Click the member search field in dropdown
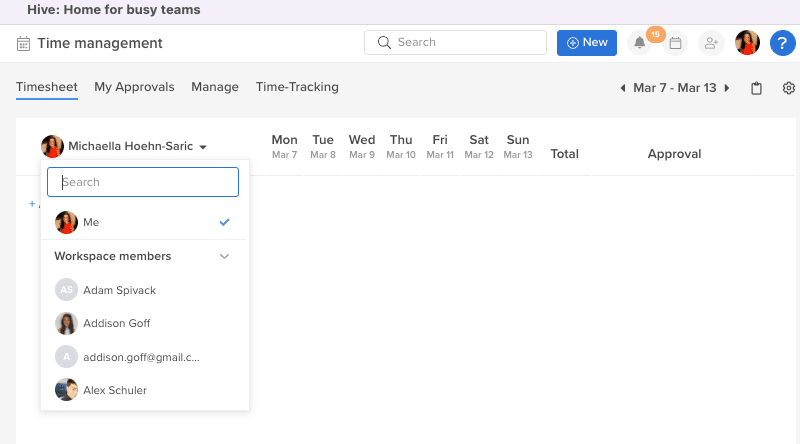 (144, 182)
